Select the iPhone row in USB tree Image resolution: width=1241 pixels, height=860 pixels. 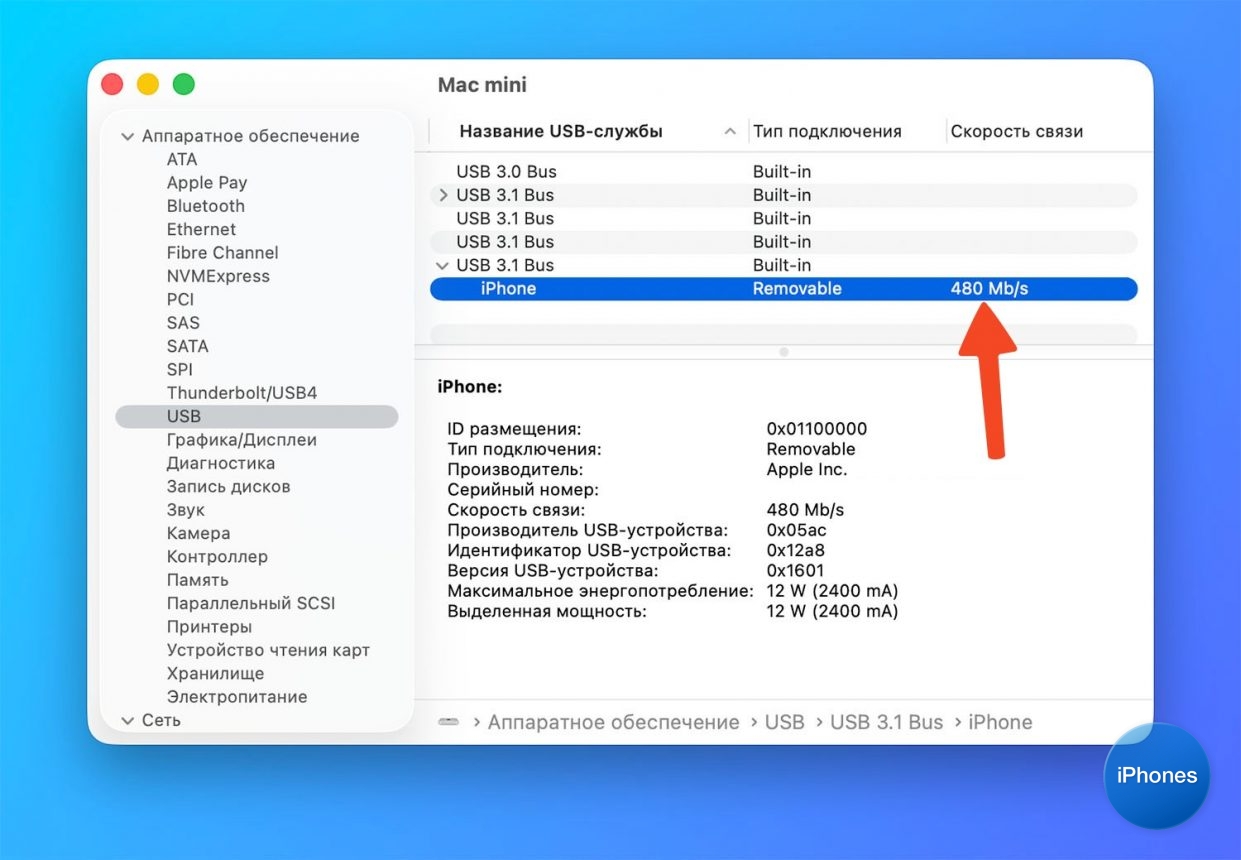tap(784, 289)
